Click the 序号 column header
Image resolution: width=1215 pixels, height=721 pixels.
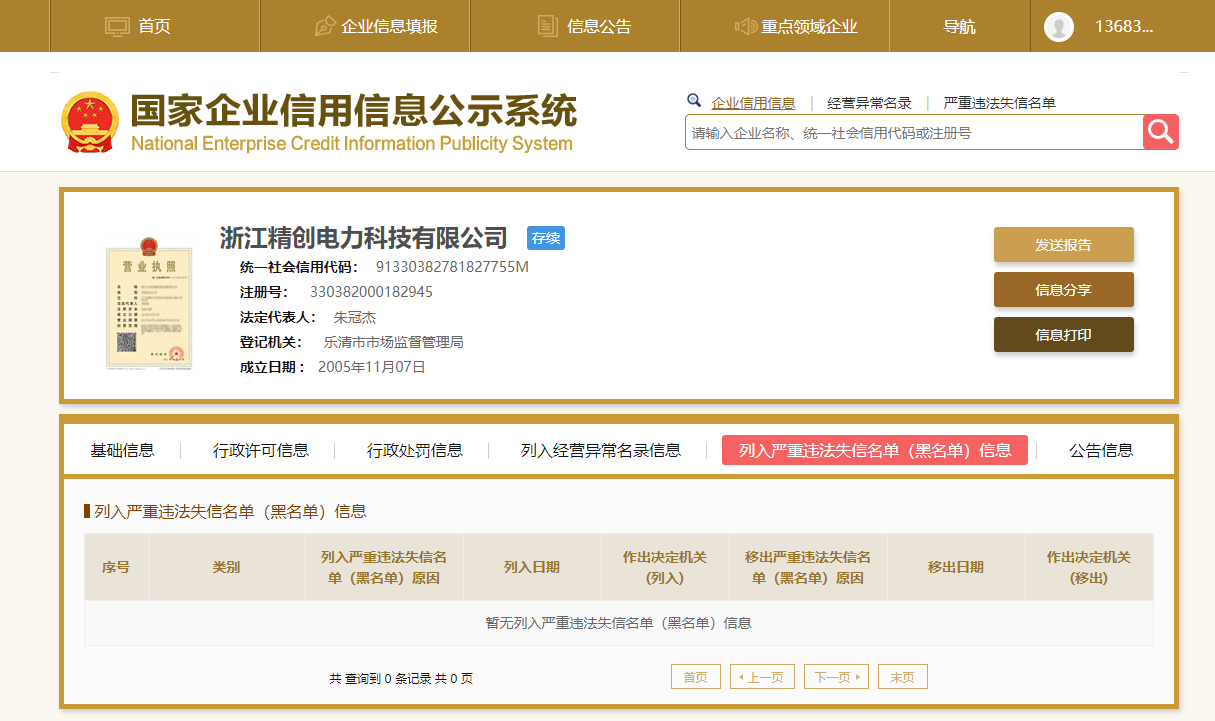click(116, 567)
